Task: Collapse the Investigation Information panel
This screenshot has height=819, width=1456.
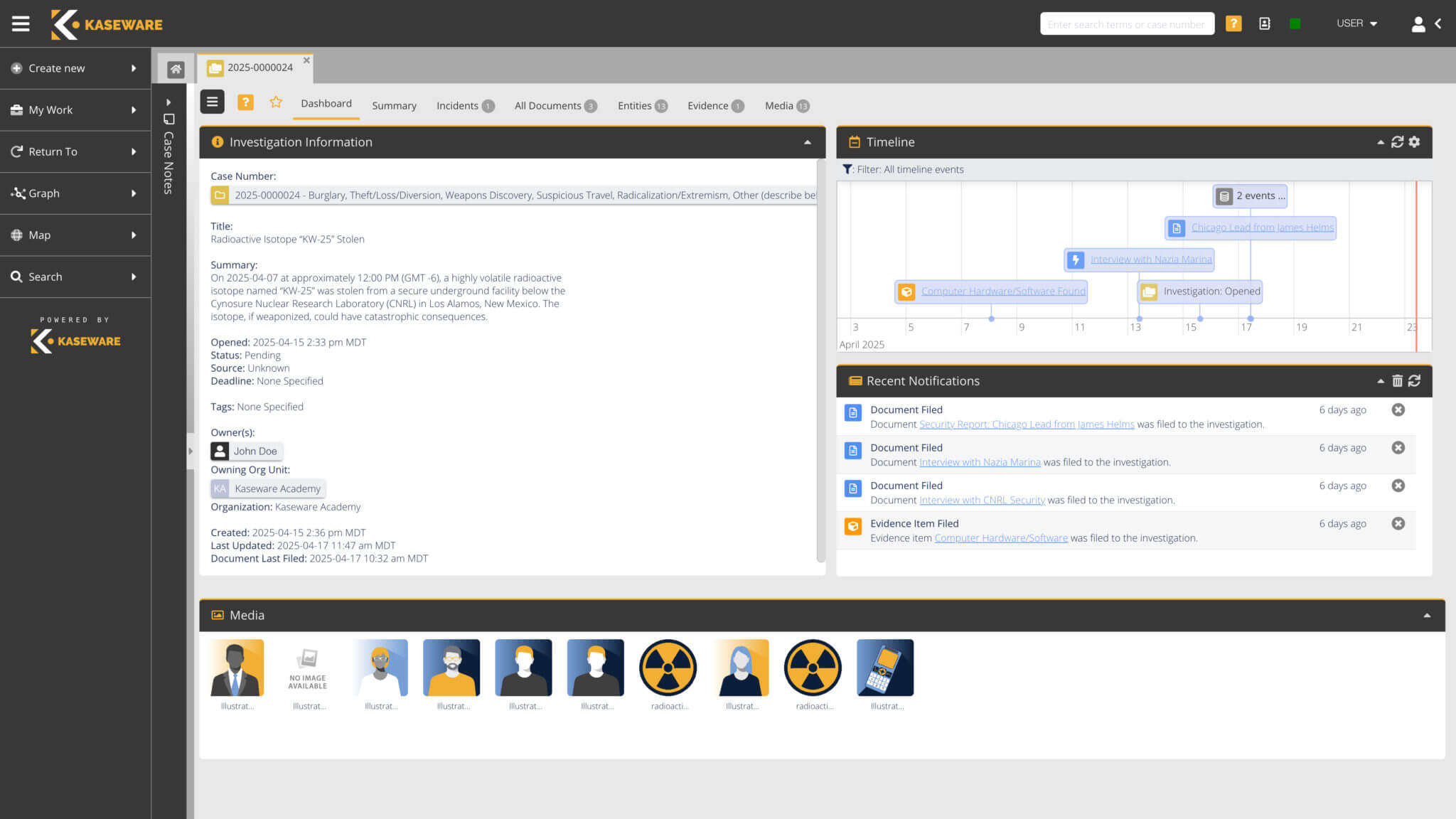Action: 808,142
